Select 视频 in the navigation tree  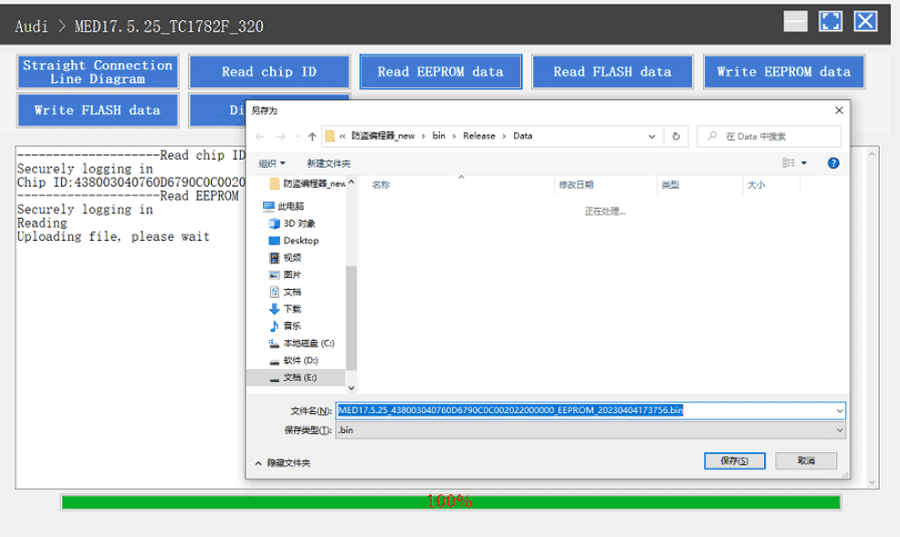pyautogui.click(x=285, y=258)
